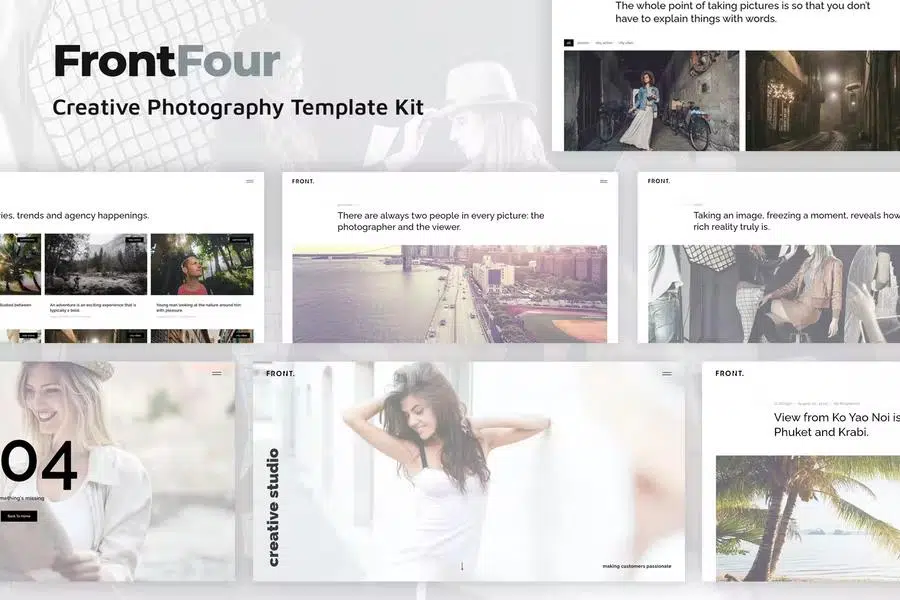Select the second portfolio filter next to 'All'
The image size is (900, 600).
tap(582, 43)
